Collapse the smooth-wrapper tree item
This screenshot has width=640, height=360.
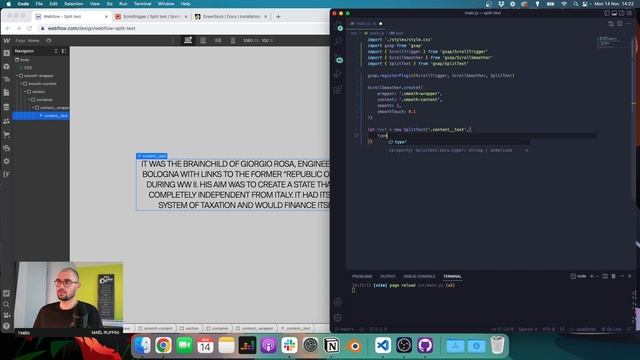tap(17, 76)
